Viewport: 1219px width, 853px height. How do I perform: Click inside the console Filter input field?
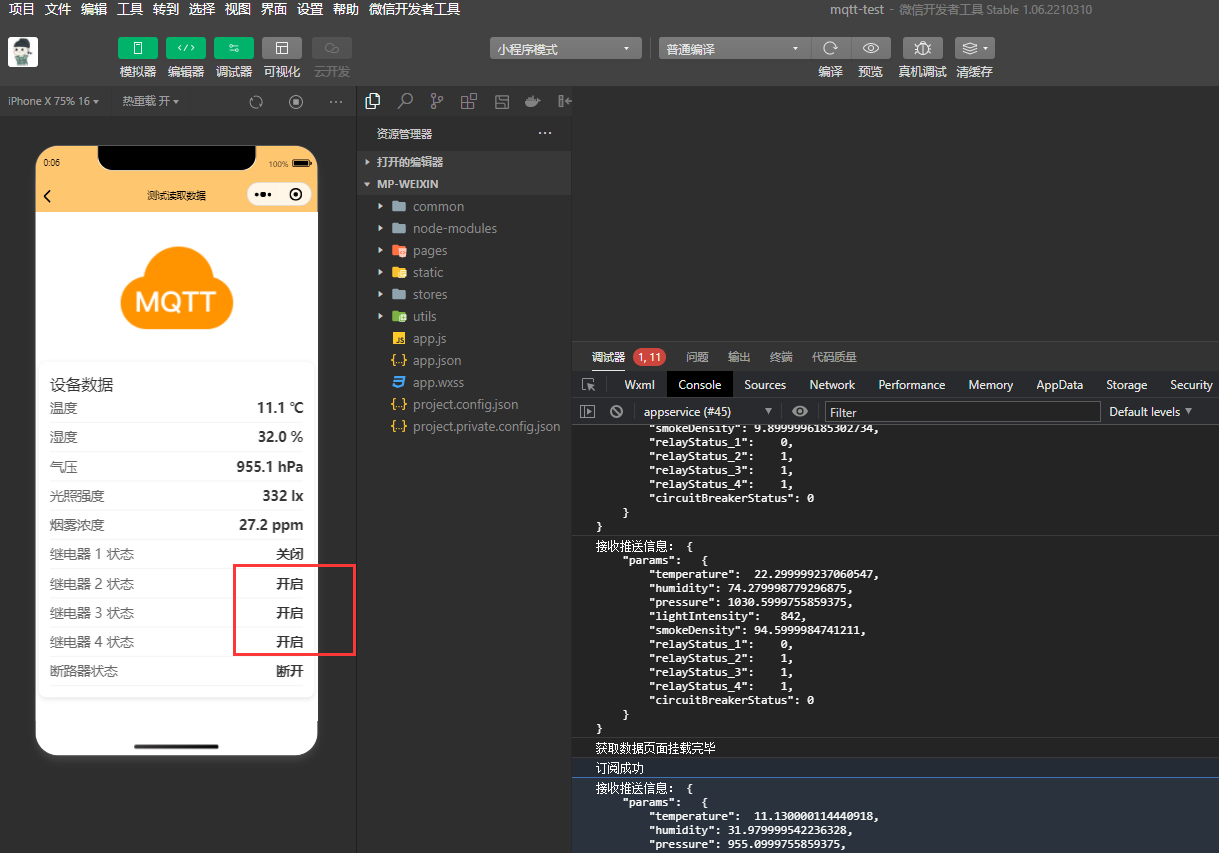tap(960, 411)
